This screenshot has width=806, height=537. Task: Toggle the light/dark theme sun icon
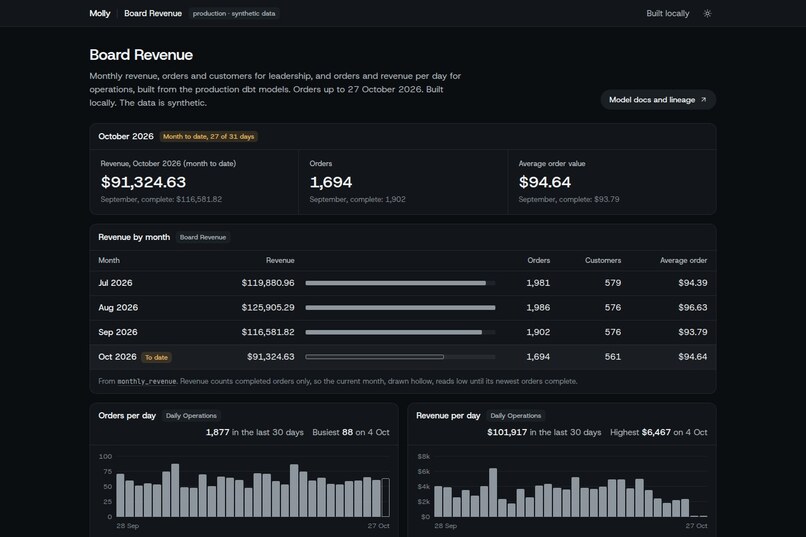[x=707, y=13]
